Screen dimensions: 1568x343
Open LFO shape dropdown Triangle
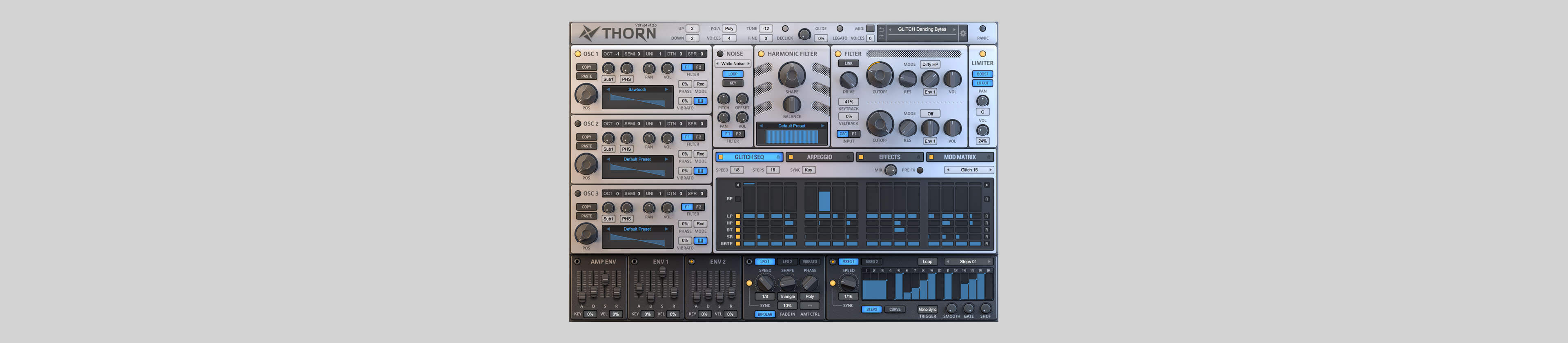tap(787, 297)
